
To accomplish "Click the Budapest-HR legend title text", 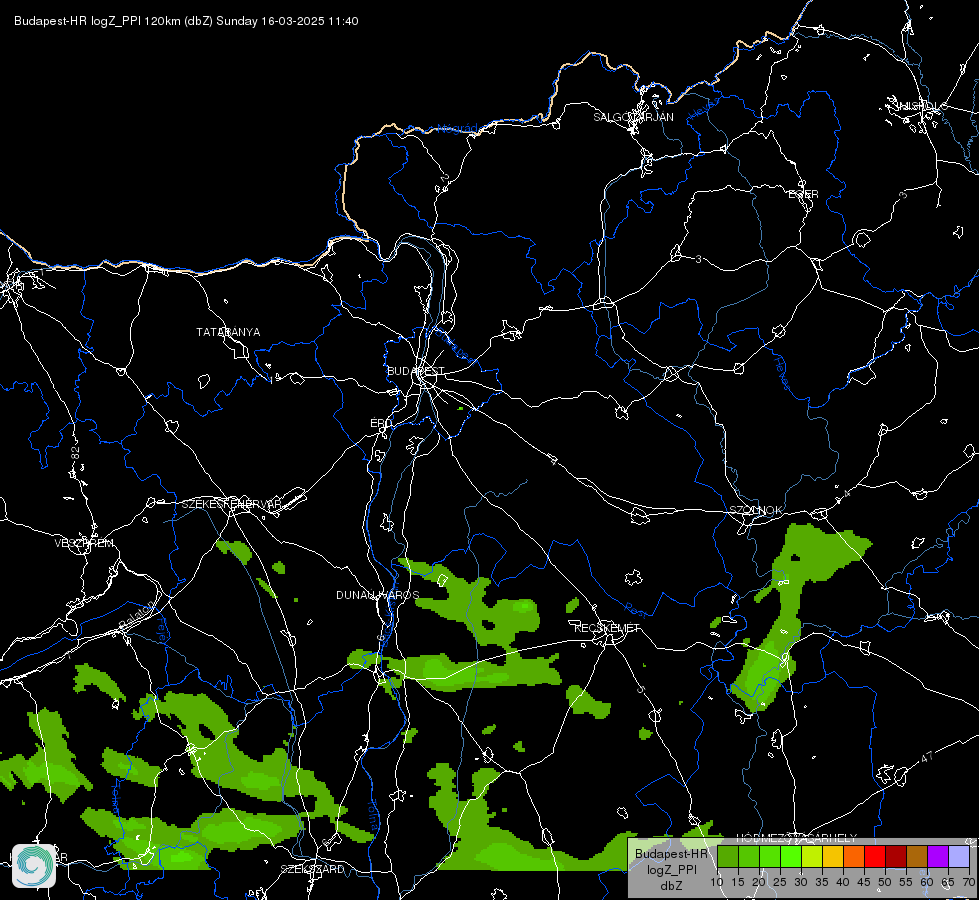I will click(671, 854).
